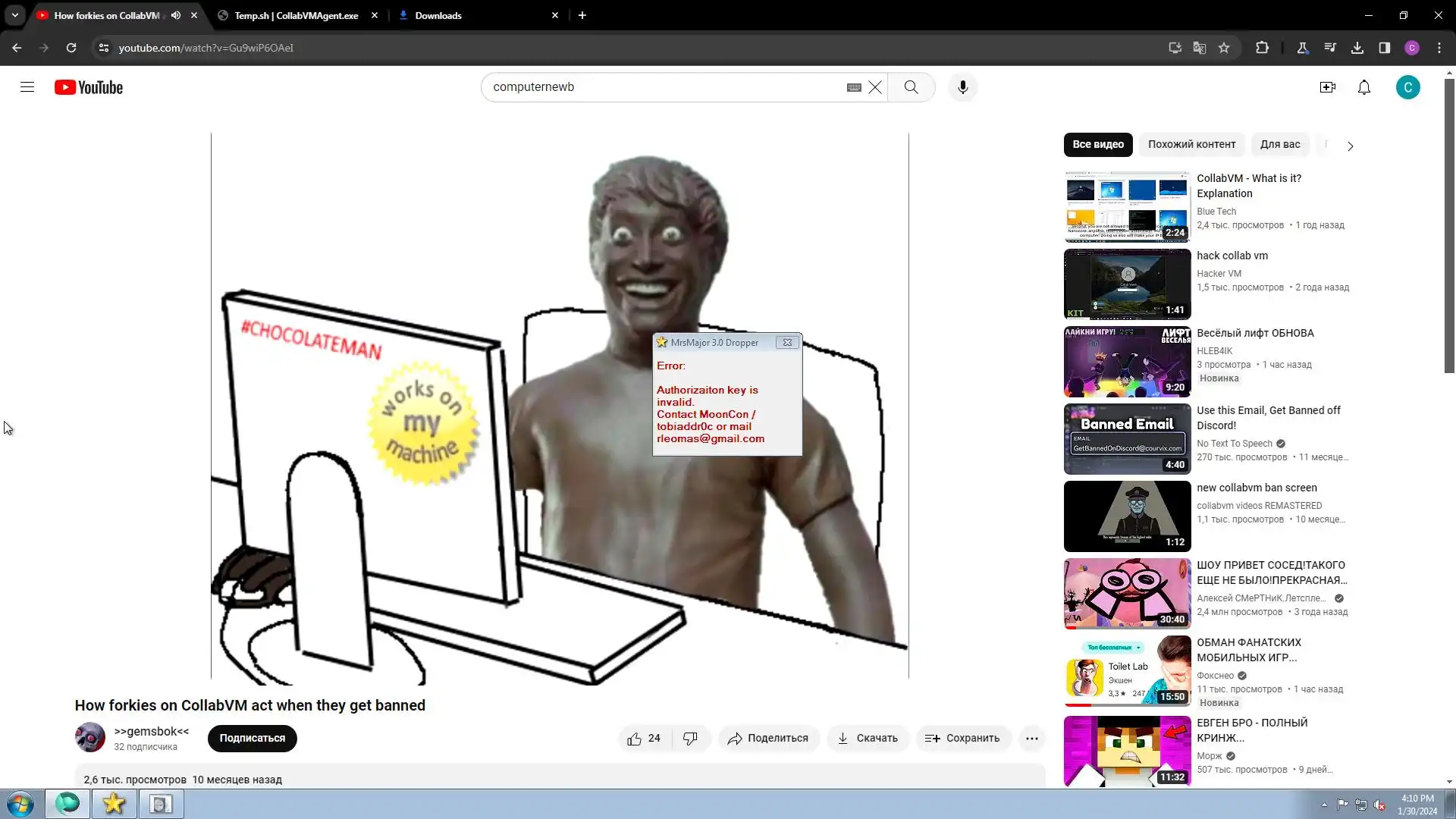Click the search magnifier button
Viewport: 1456px width, 819px height.
[x=911, y=87]
